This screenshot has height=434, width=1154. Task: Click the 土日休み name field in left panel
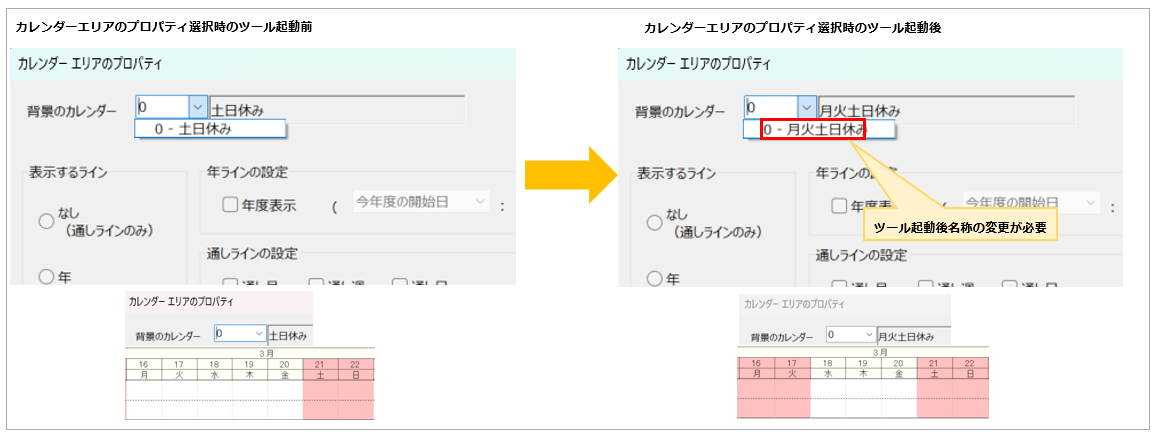(336, 108)
